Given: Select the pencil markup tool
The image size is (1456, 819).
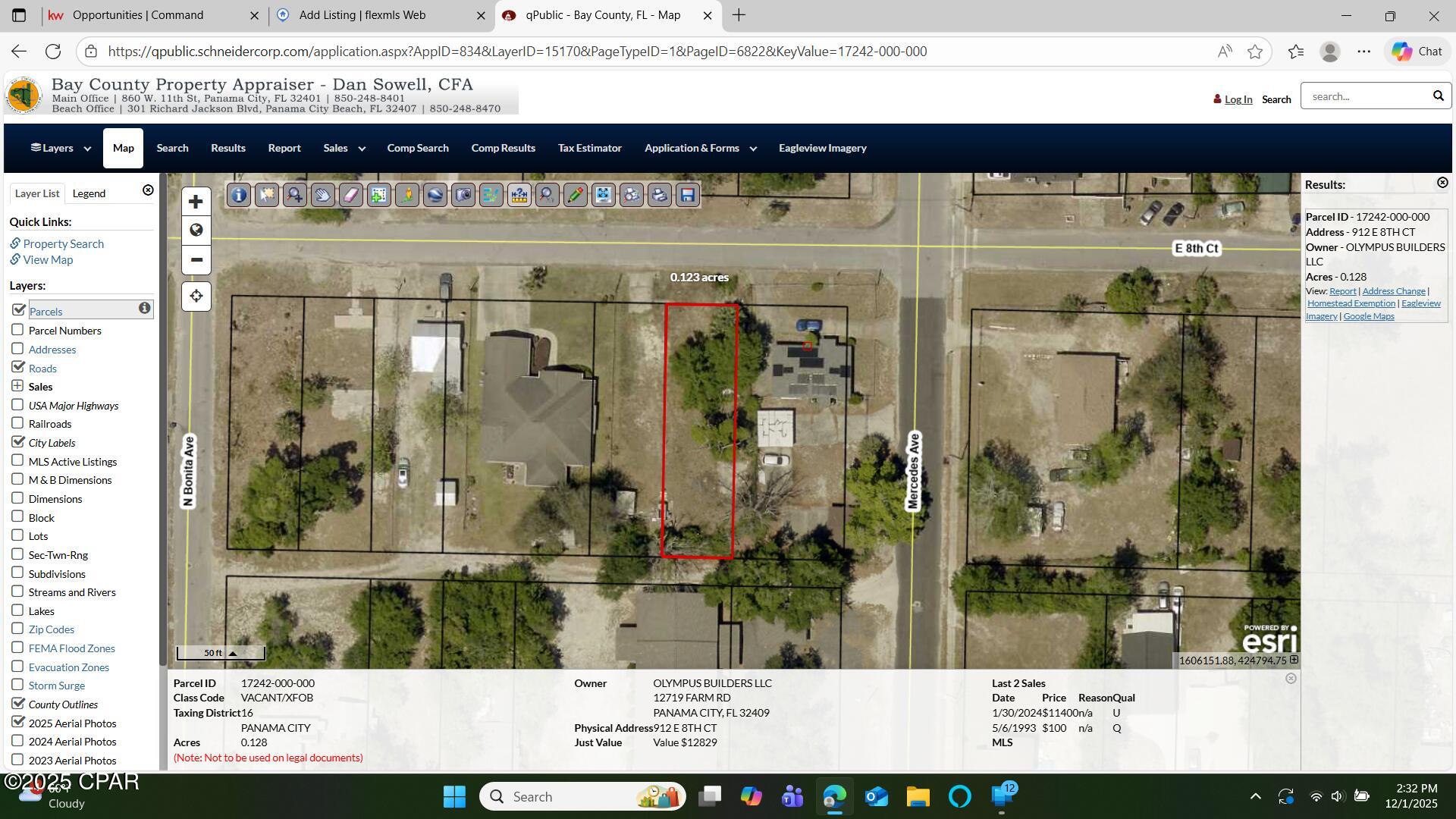Looking at the screenshot, I should pos(576,195).
